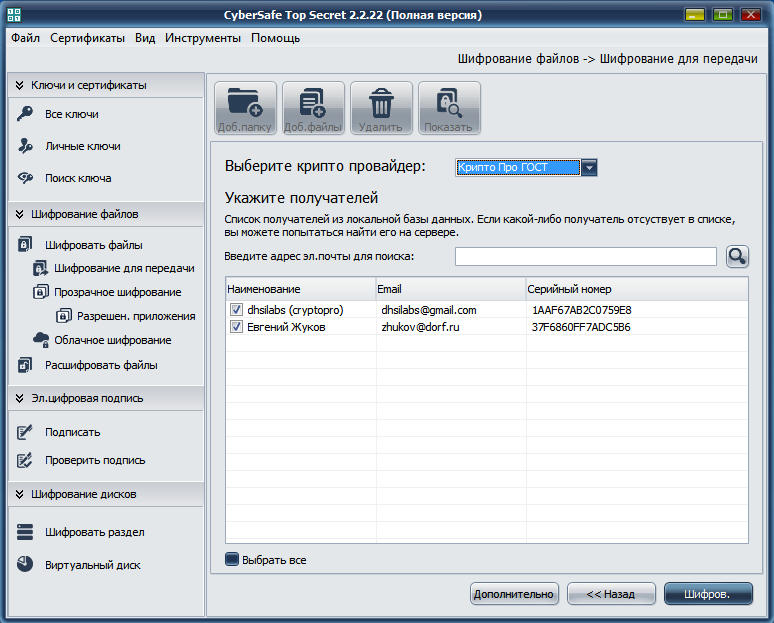Click the icon beside Прозрачное шифрование
The width and height of the screenshot is (774, 623).
[40, 292]
